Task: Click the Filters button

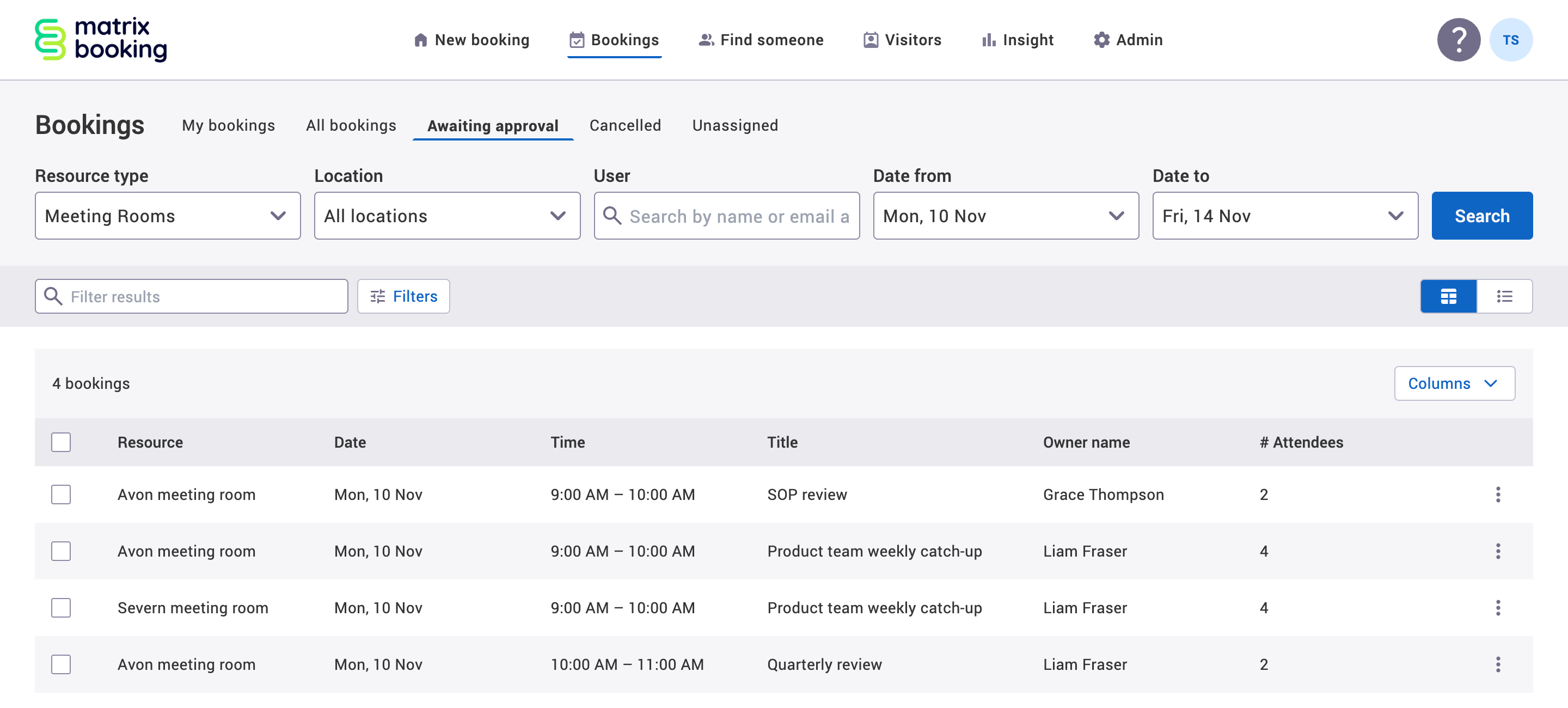Action: [403, 296]
